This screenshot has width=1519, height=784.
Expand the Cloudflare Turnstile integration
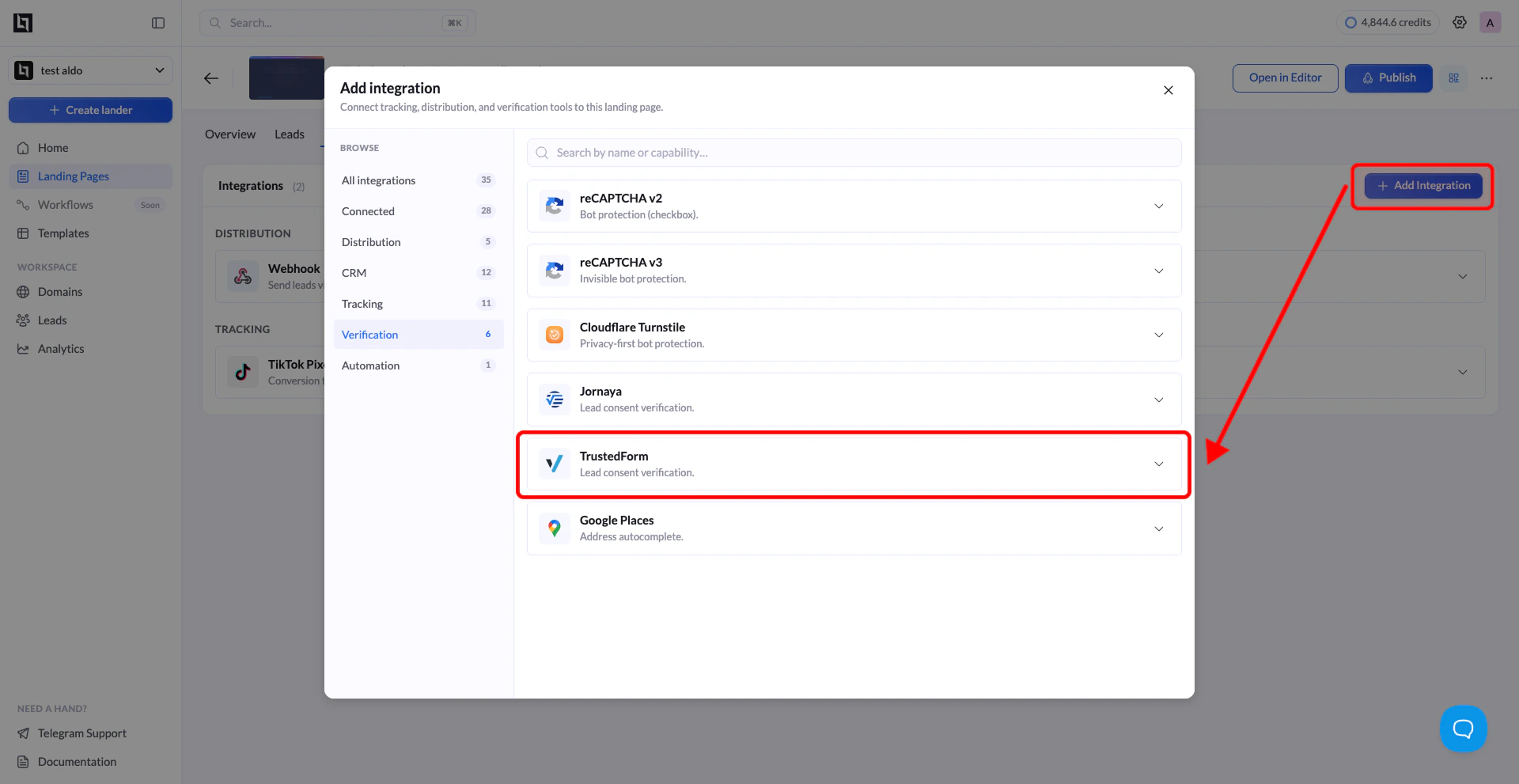[1159, 335]
